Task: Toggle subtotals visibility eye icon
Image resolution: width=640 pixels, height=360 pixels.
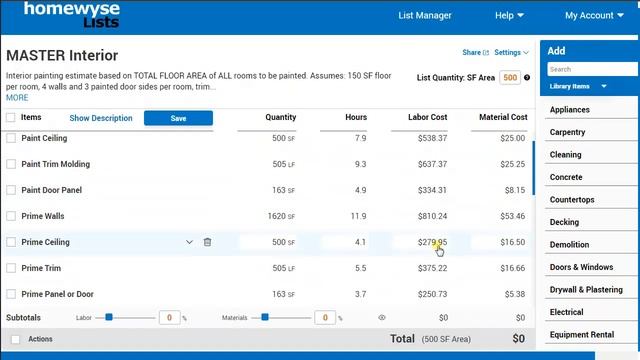Action: click(x=382, y=318)
